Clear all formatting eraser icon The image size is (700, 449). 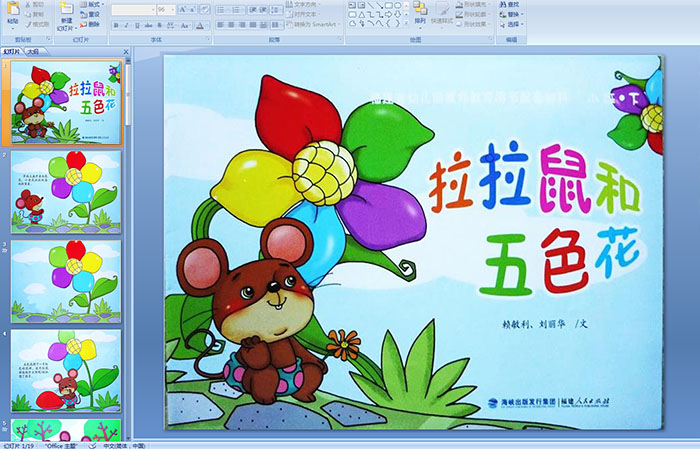(x=205, y=9)
